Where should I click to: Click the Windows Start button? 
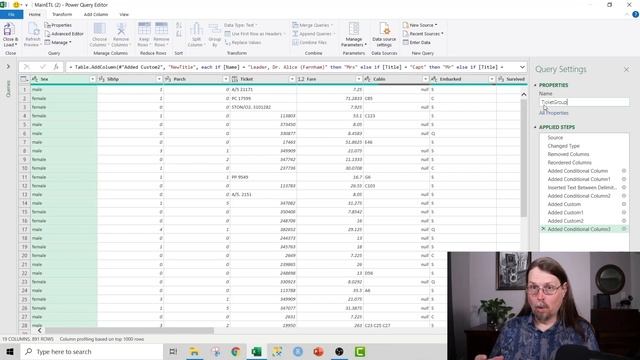click(x=10, y=351)
